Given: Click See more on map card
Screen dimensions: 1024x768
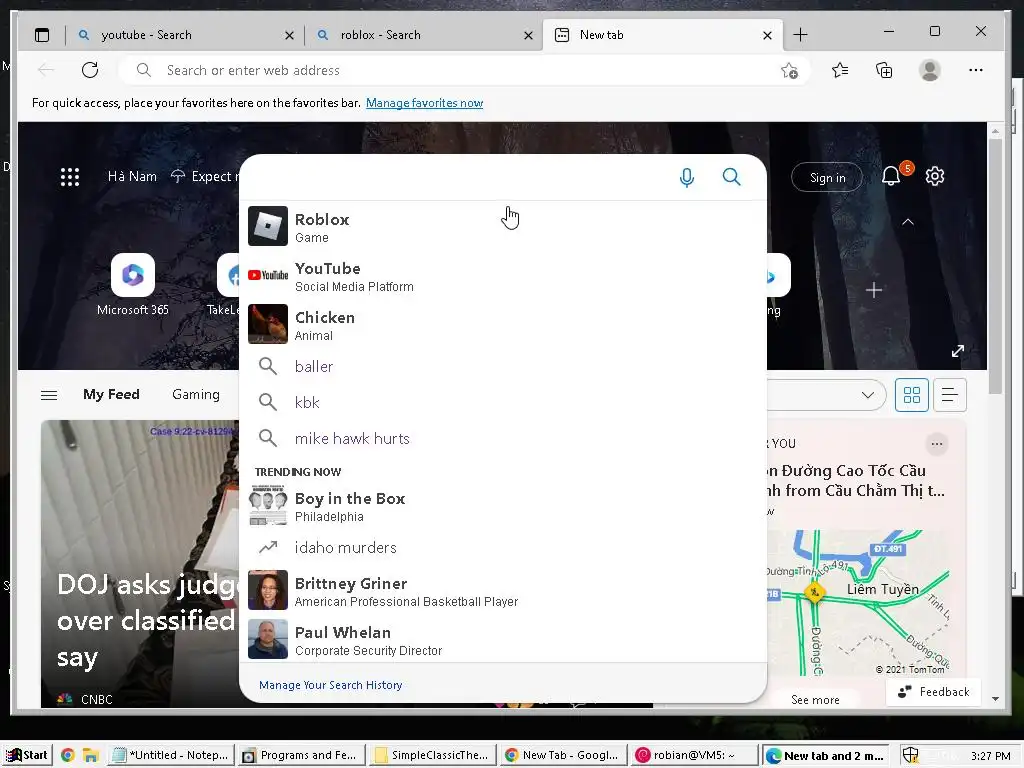Looking at the screenshot, I should point(815,699).
